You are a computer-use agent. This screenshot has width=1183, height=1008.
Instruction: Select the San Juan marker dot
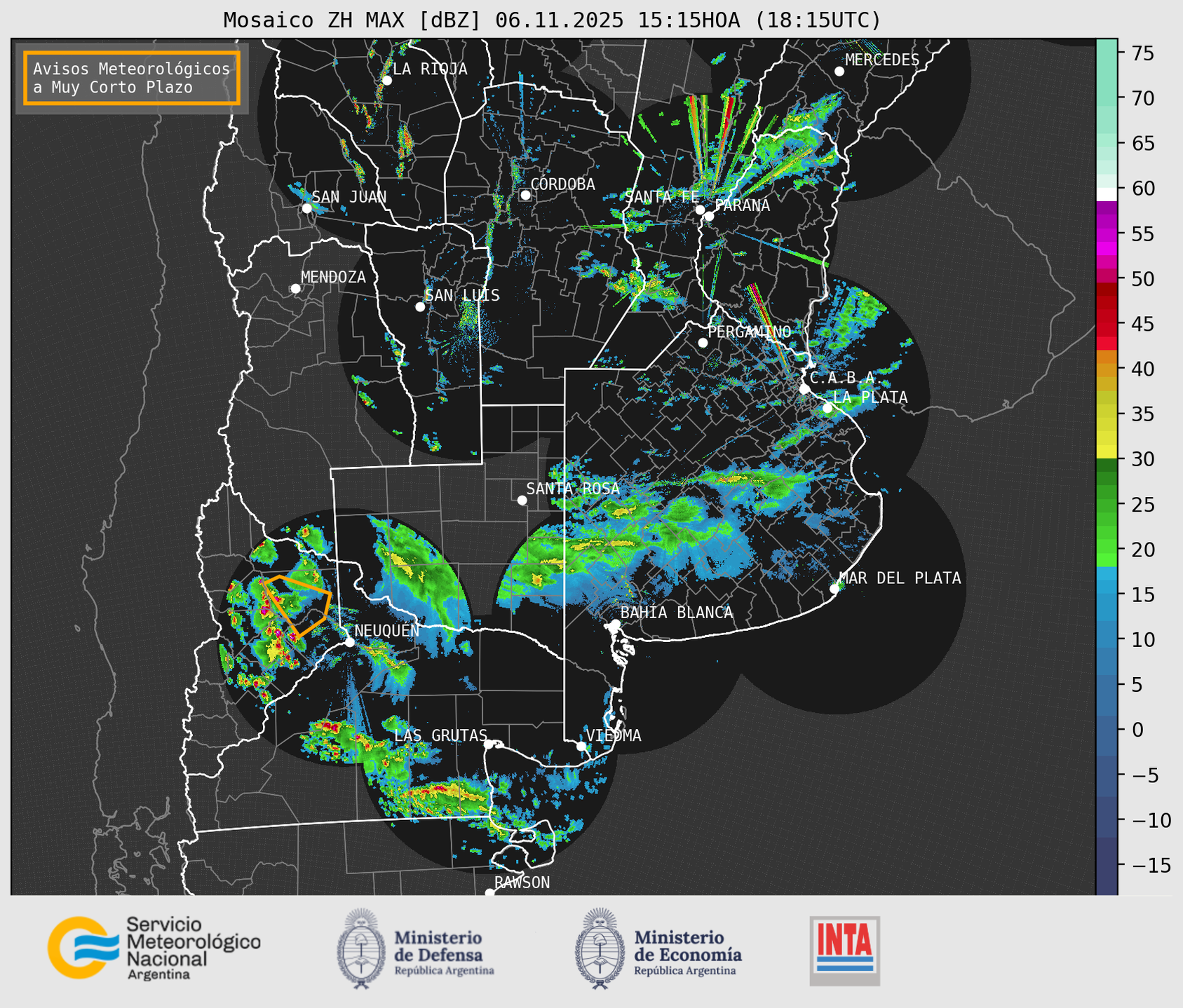[306, 208]
